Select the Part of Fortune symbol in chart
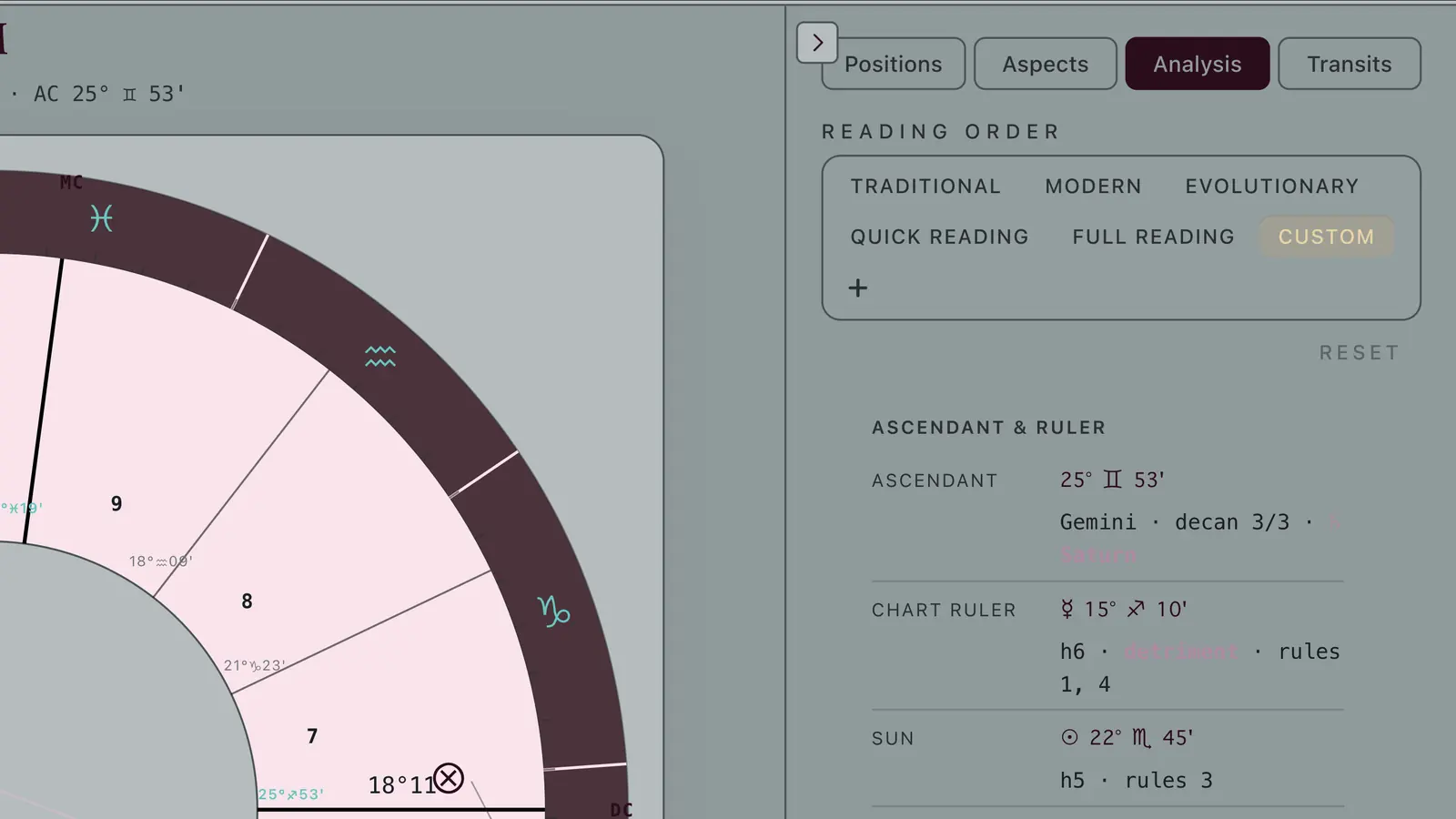Screen dimensions: 1456x819 pos(449,778)
